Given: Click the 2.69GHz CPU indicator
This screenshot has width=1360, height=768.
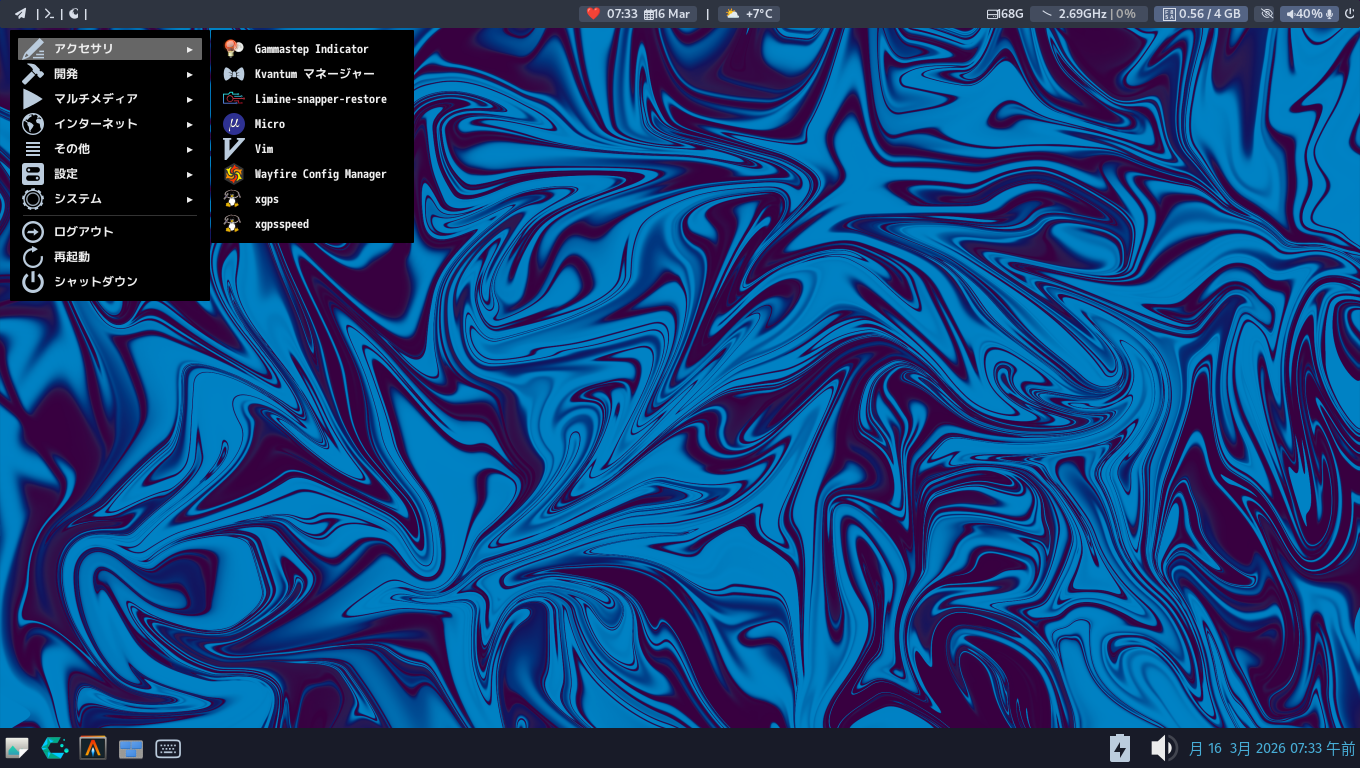Looking at the screenshot, I should pyautogui.click(x=1088, y=14).
